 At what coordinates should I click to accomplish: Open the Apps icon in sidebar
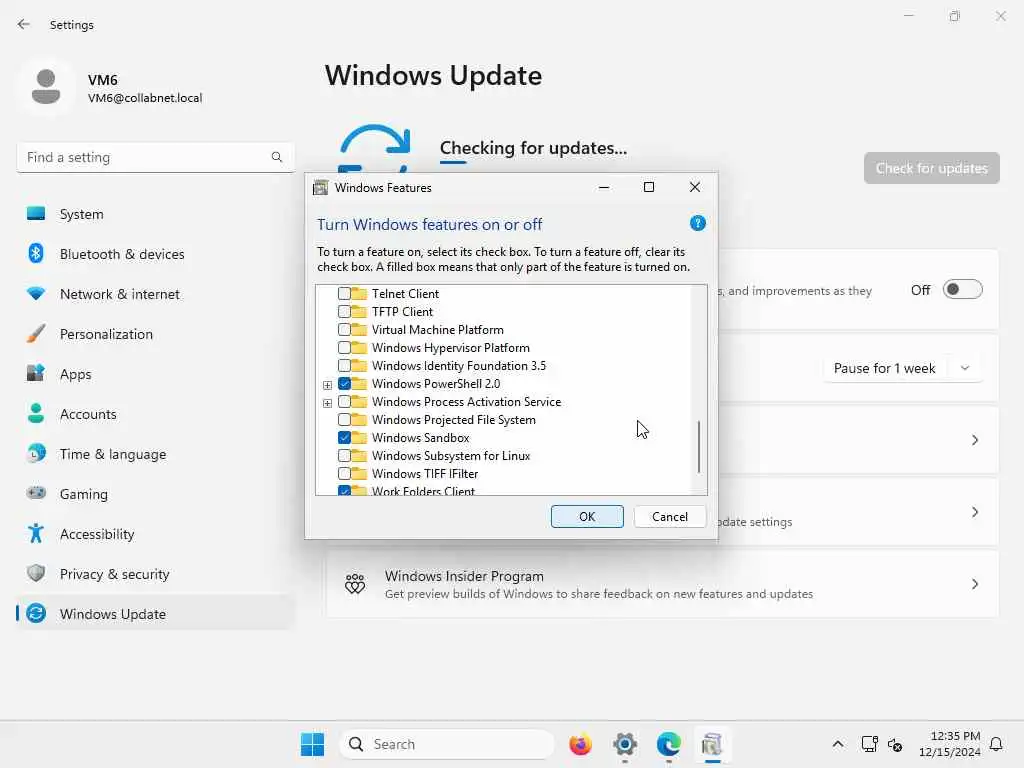point(36,374)
